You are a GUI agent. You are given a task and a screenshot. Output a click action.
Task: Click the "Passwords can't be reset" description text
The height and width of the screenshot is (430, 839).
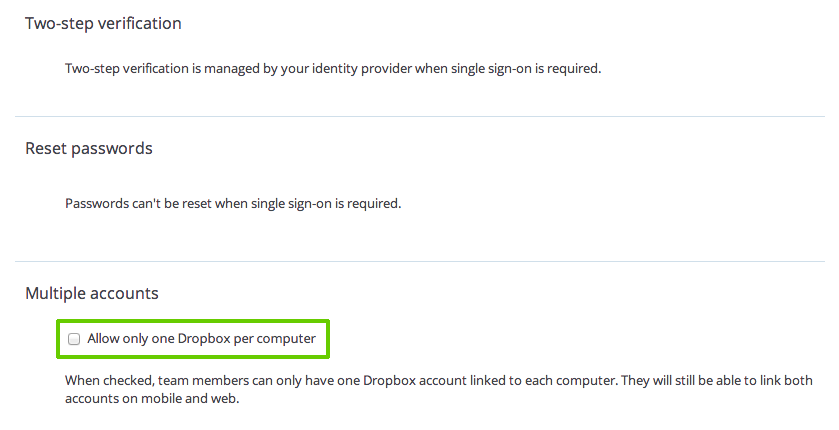click(232, 203)
